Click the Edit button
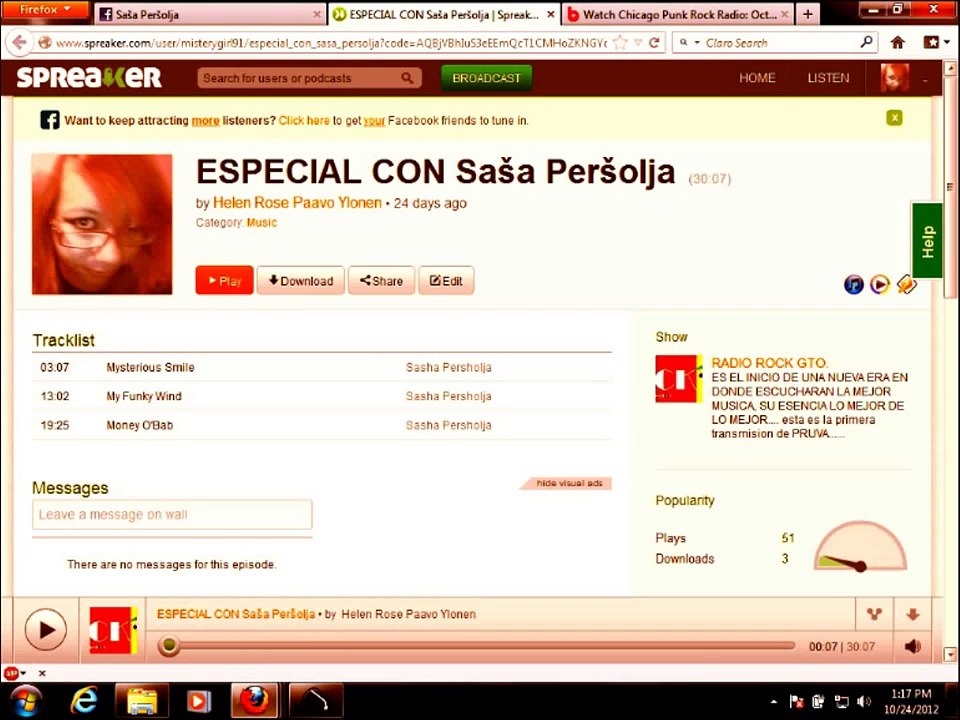This screenshot has height=720, width=960. coord(446,280)
